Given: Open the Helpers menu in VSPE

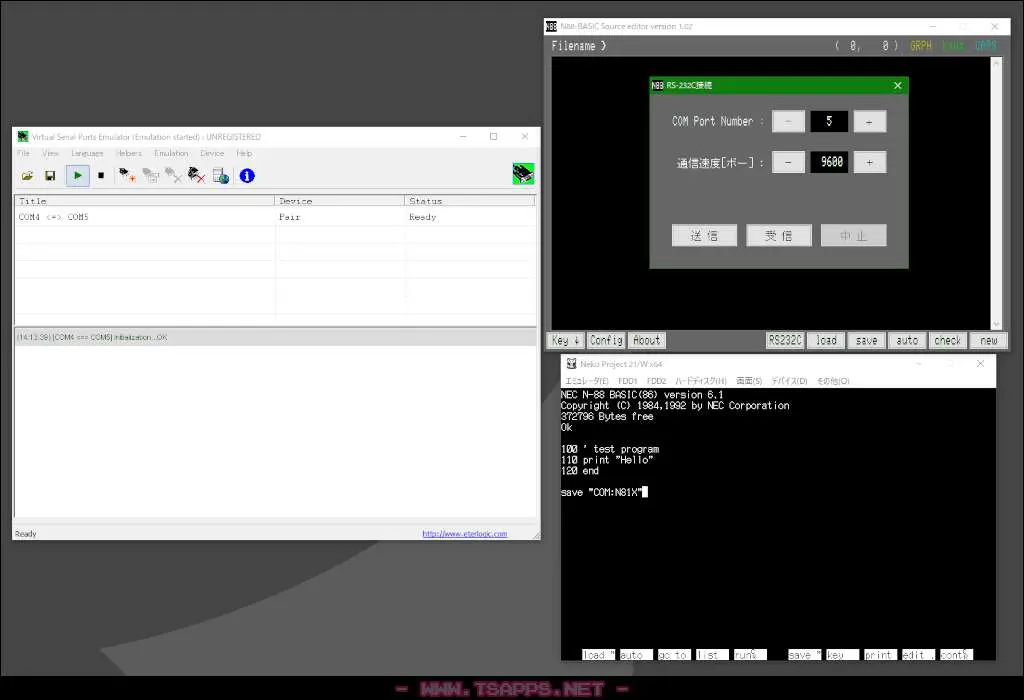Looking at the screenshot, I should pos(129,153).
